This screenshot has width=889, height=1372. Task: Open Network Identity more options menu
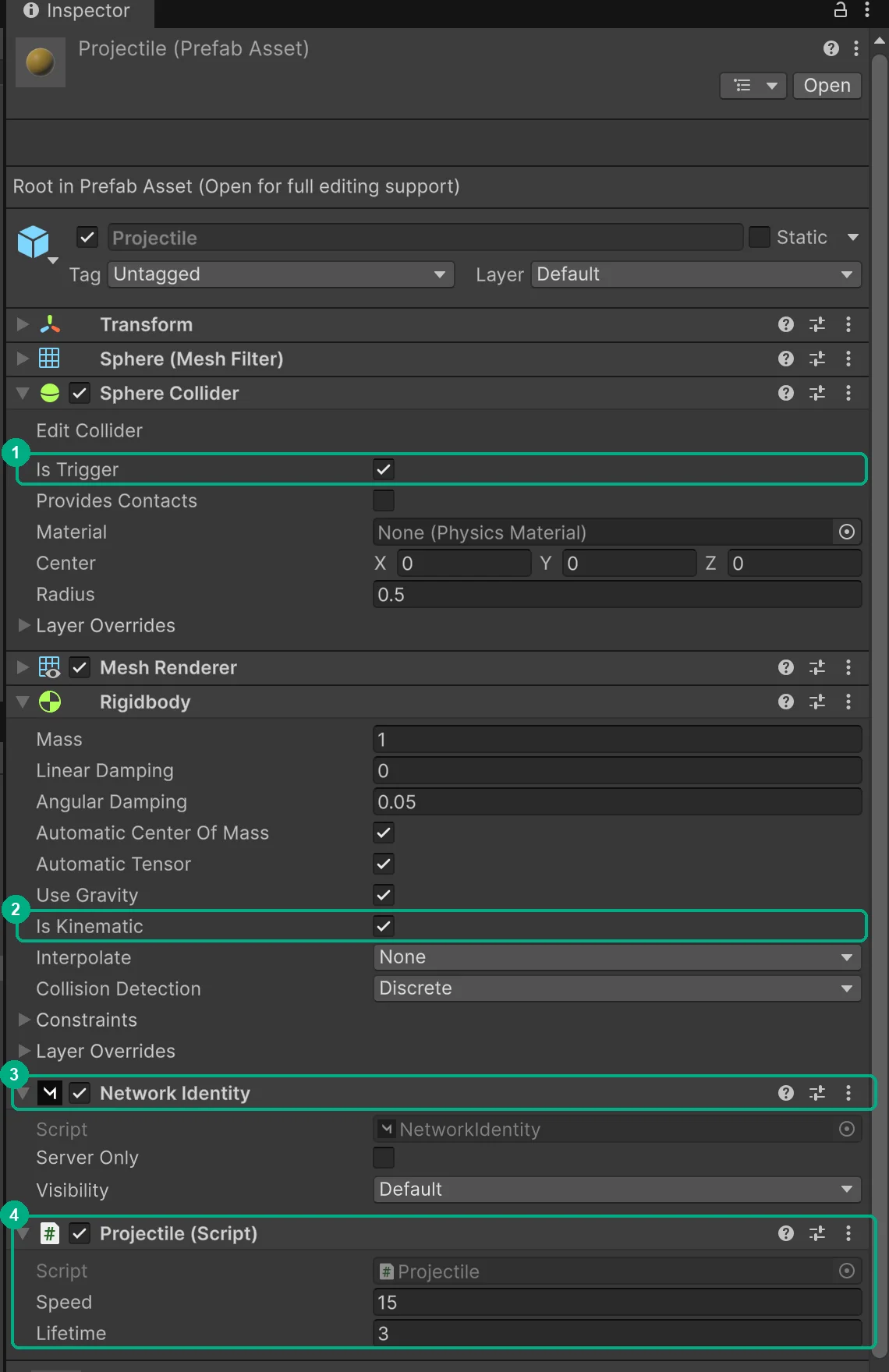[848, 1093]
